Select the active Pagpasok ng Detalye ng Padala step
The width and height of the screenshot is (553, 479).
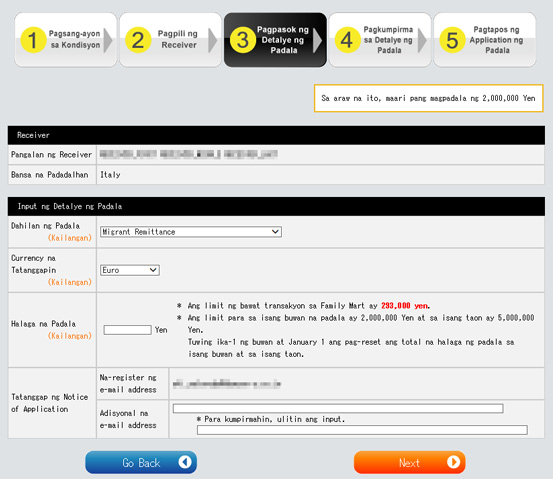click(275, 40)
